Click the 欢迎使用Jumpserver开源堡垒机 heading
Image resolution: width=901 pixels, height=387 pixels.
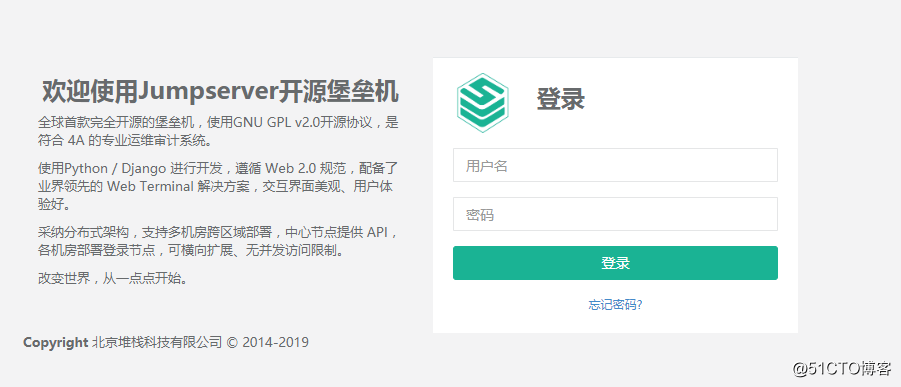(x=220, y=92)
